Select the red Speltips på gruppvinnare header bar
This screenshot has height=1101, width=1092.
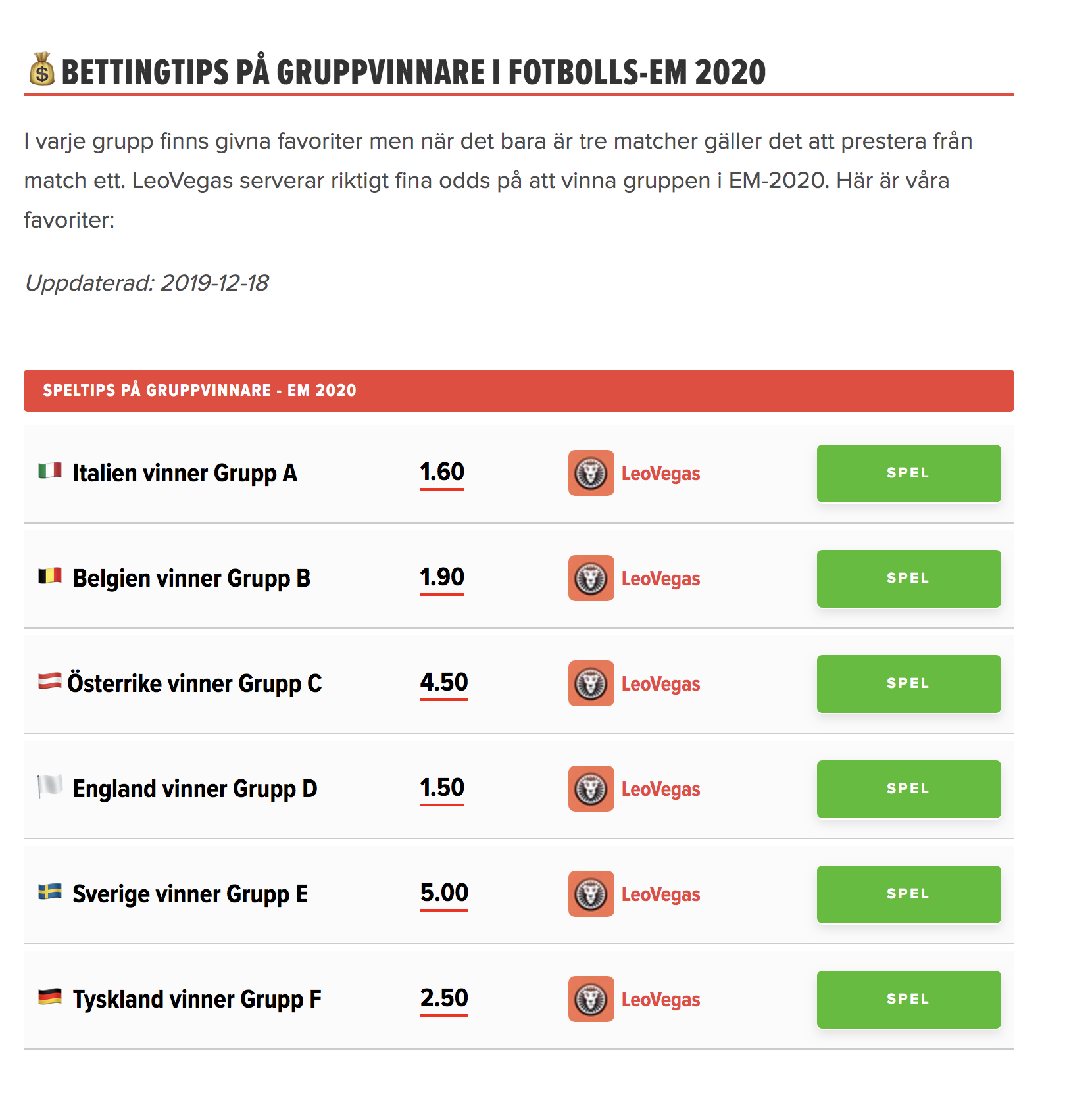(518, 391)
